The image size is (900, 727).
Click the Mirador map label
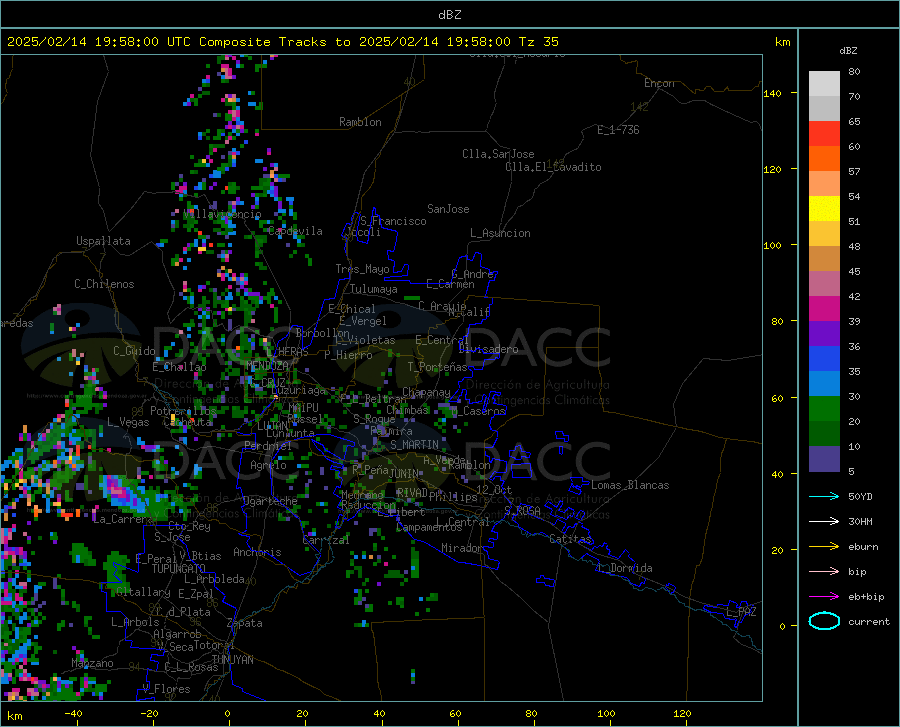click(x=462, y=549)
